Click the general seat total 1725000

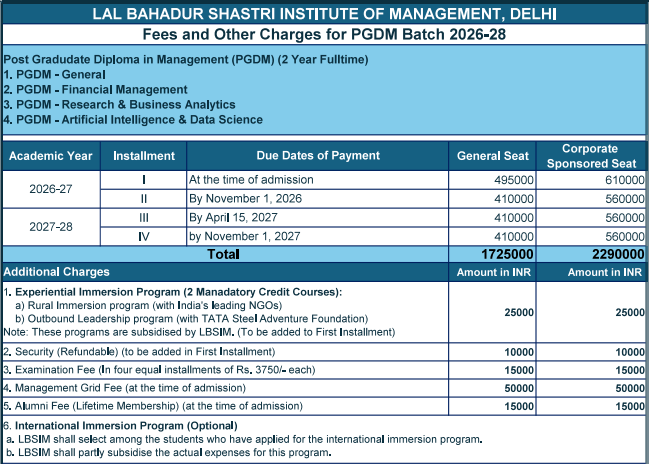[x=506, y=256]
